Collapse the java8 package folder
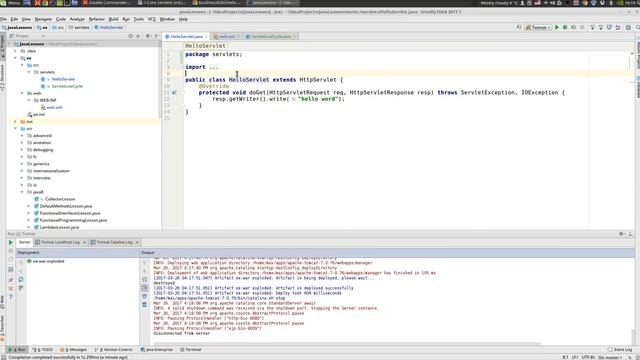Viewport: 640px width, 360px height. point(22,192)
